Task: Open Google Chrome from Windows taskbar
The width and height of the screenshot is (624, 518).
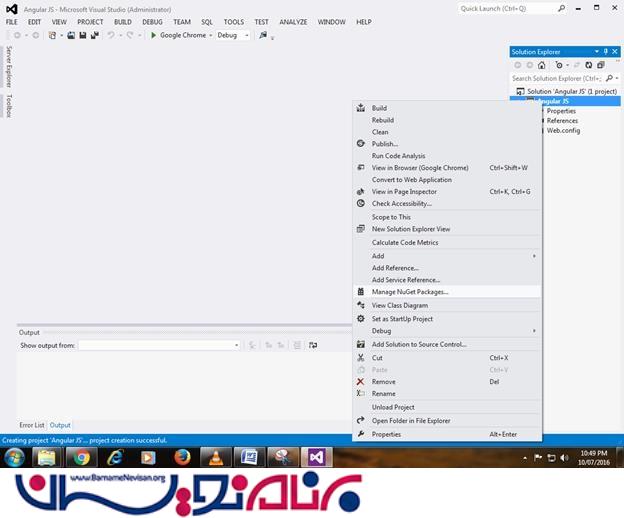Action: tap(81, 458)
